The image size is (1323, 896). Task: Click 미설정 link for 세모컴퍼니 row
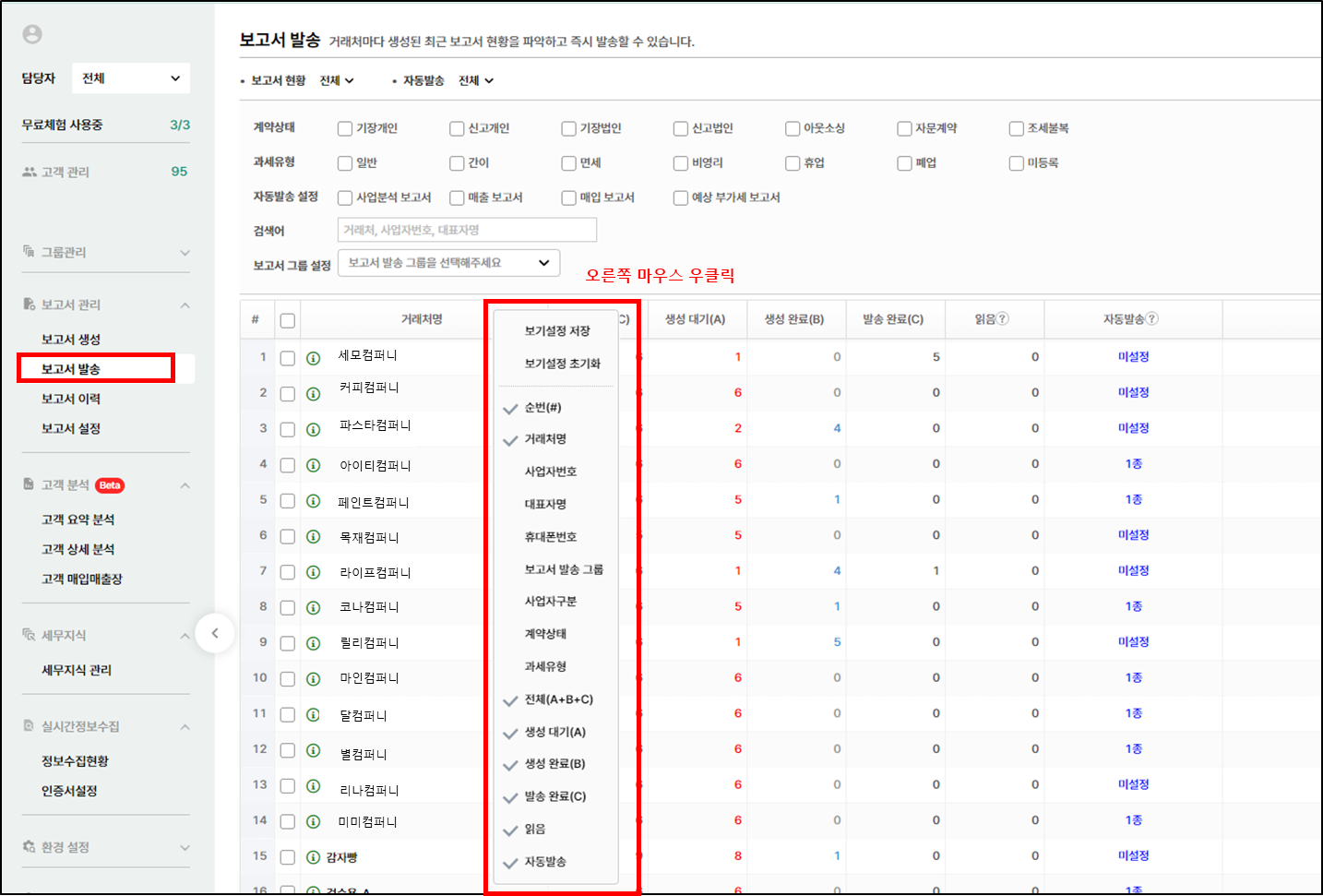(x=1133, y=357)
